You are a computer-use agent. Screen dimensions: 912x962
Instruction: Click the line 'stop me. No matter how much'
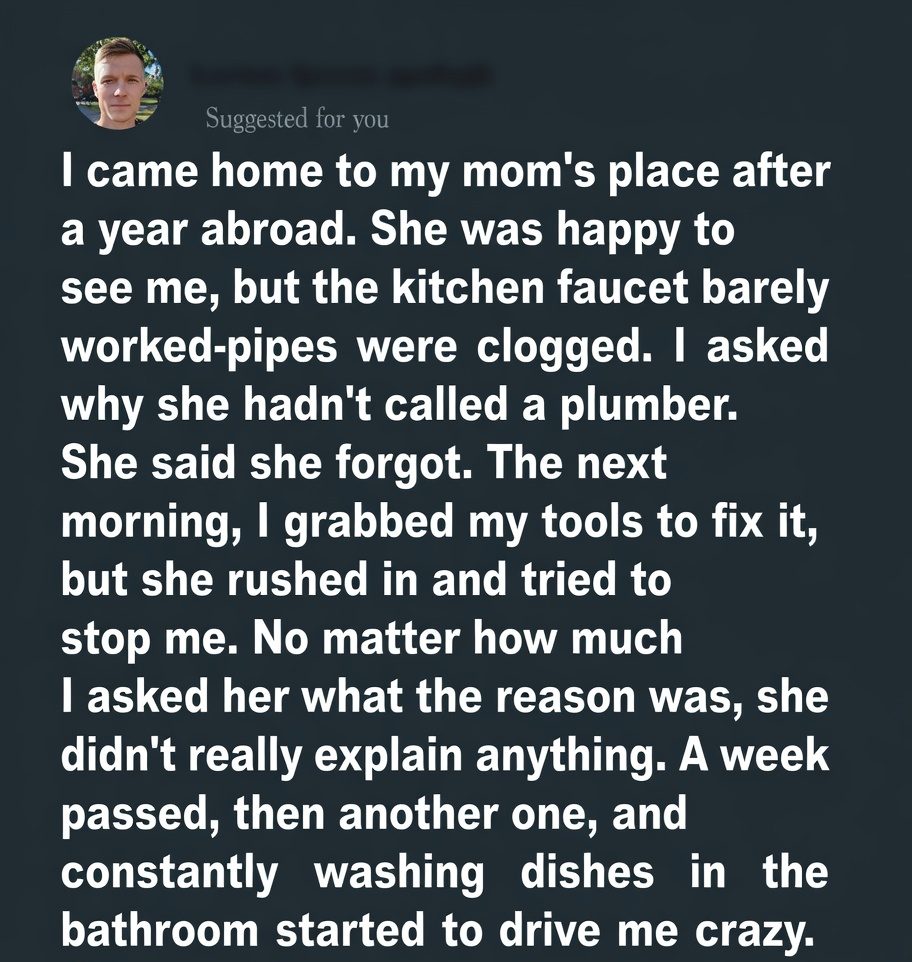[x=372, y=638]
